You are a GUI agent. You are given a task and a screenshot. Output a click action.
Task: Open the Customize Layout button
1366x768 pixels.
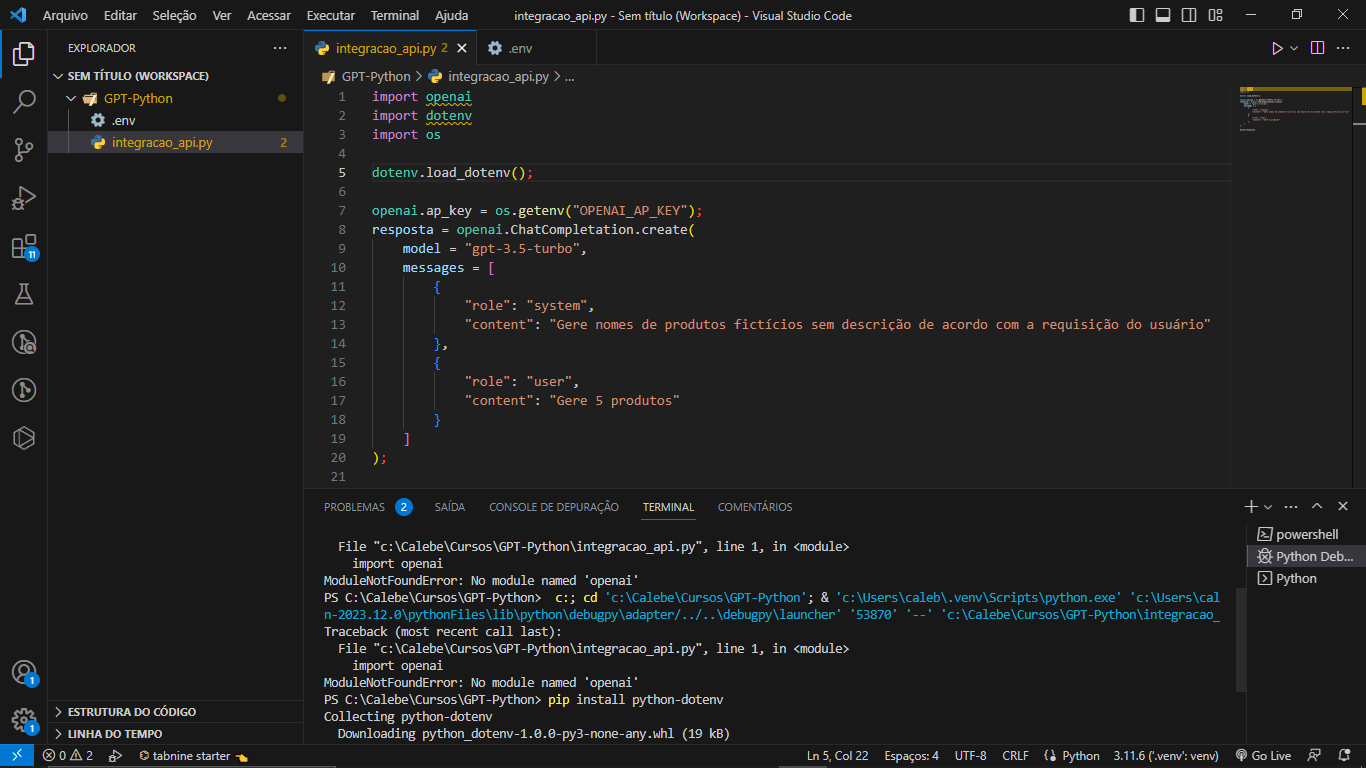pyautogui.click(x=1215, y=15)
